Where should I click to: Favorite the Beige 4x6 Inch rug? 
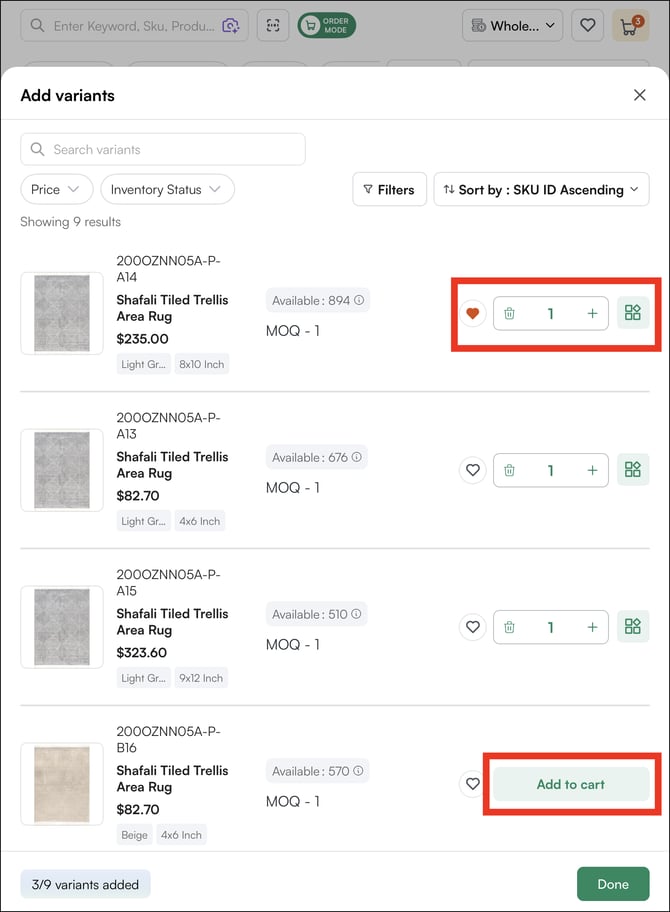click(x=473, y=784)
